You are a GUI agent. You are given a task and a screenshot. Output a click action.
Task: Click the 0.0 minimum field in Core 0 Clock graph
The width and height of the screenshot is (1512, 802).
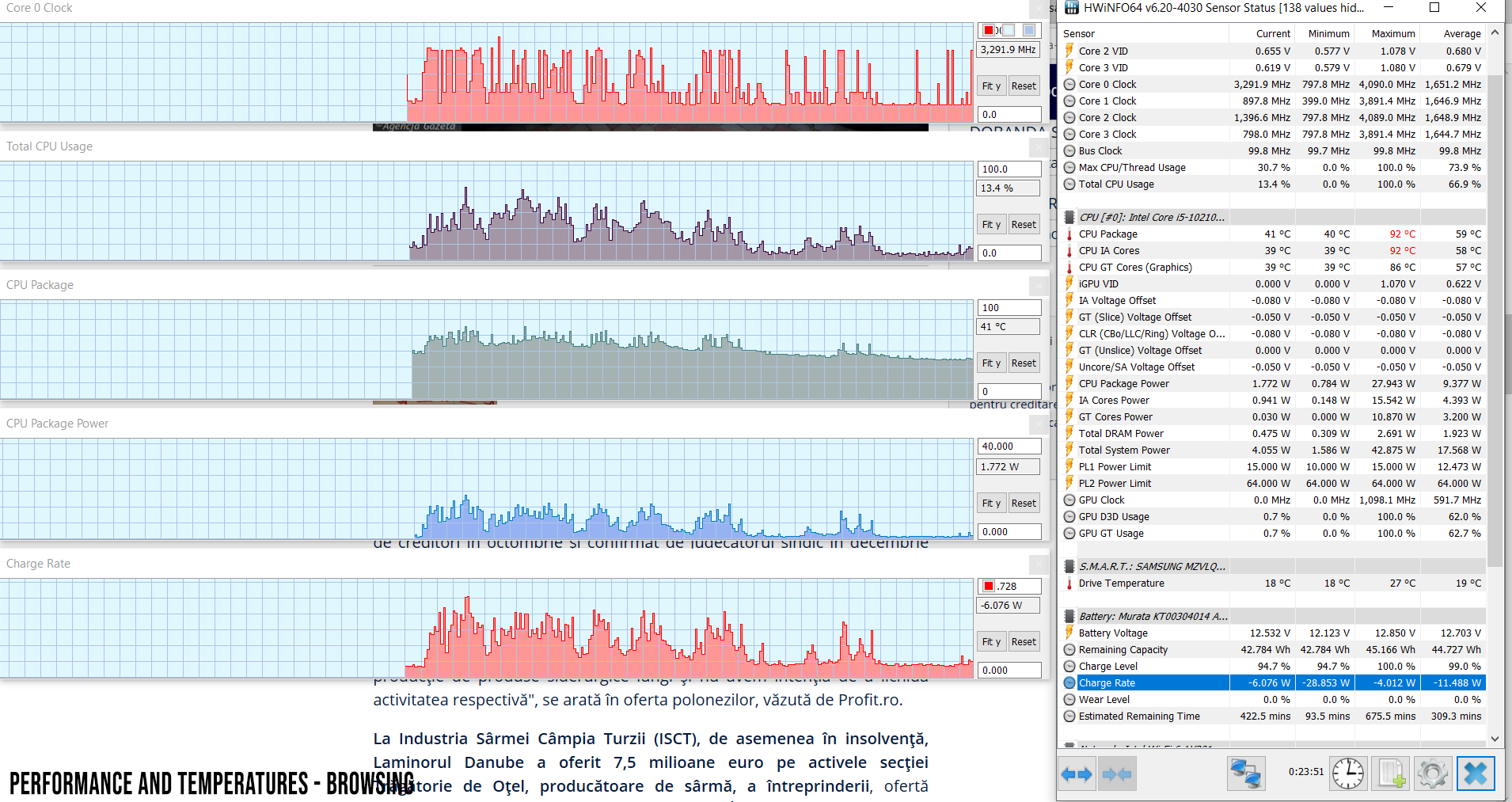(x=1009, y=115)
